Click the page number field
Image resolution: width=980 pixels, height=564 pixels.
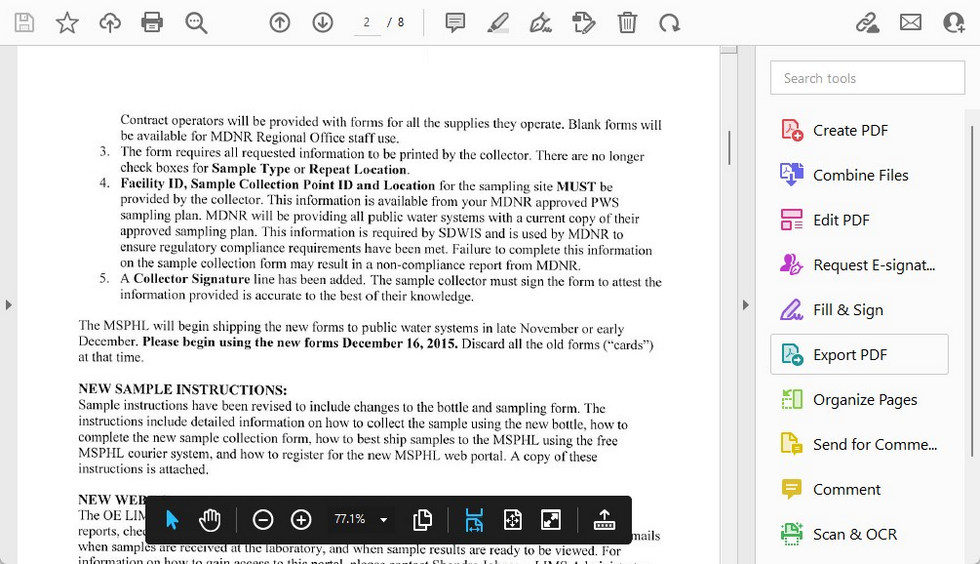[x=367, y=23]
